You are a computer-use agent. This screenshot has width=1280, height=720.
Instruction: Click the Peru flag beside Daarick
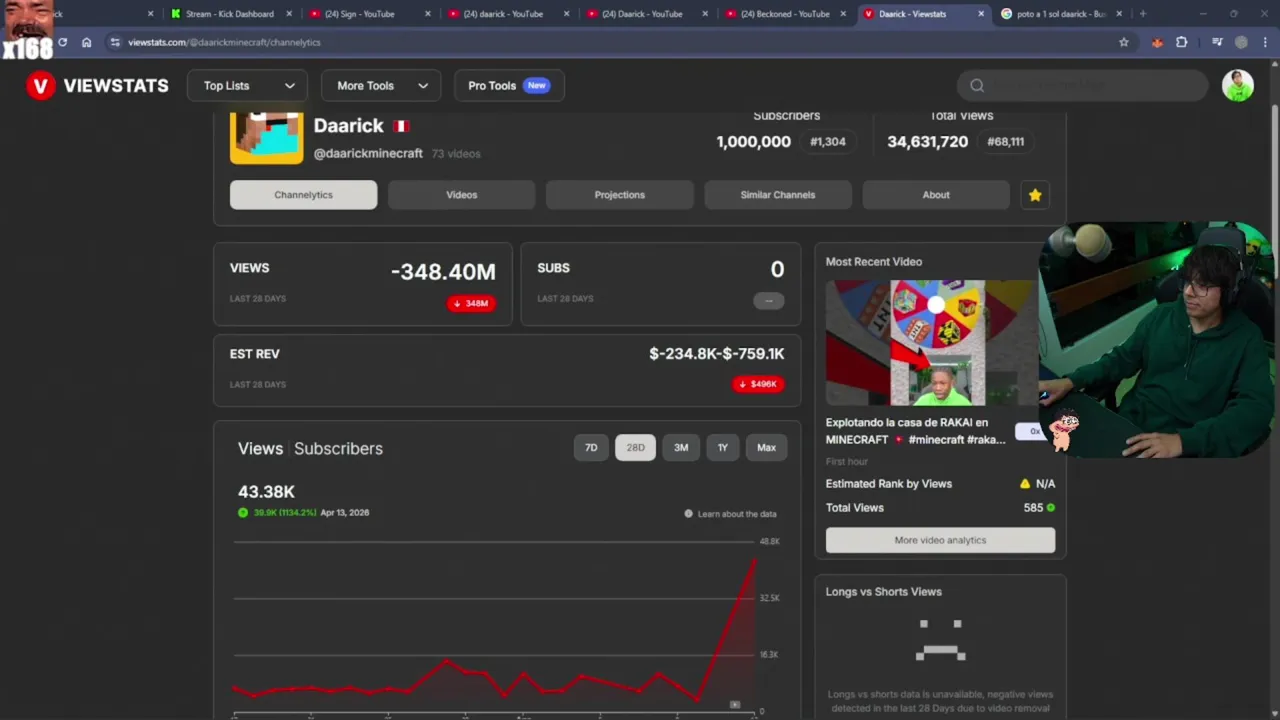pyautogui.click(x=401, y=126)
